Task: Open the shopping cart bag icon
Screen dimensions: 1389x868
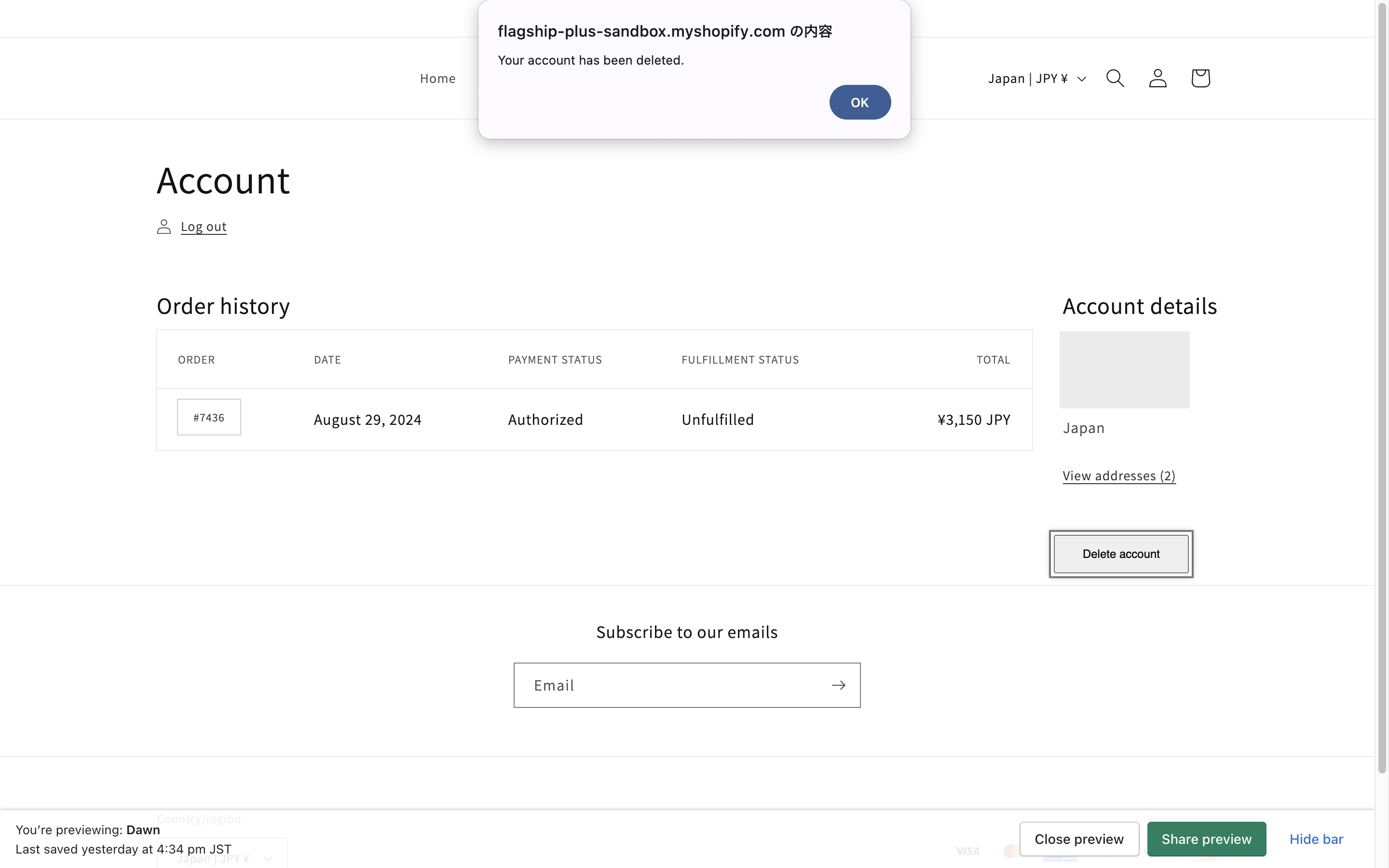Action: pos(1200,78)
